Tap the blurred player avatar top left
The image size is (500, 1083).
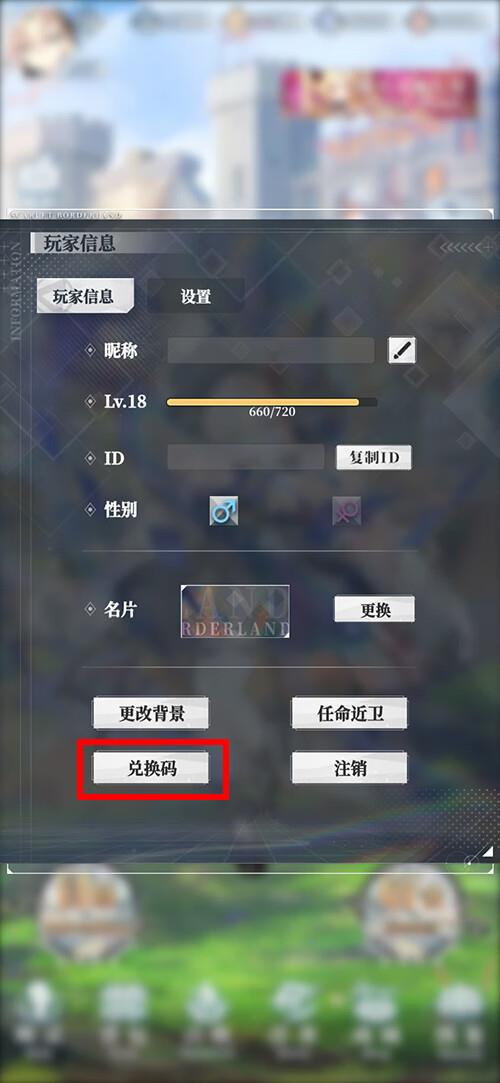(41, 41)
